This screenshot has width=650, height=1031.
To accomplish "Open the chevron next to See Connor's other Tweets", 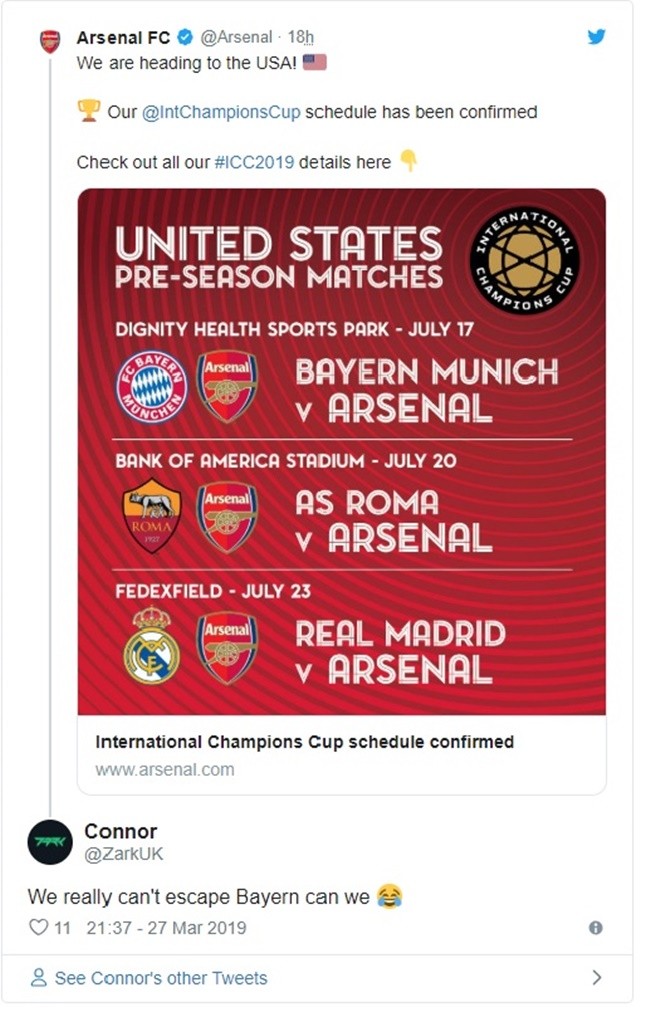I will [x=597, y=978].
